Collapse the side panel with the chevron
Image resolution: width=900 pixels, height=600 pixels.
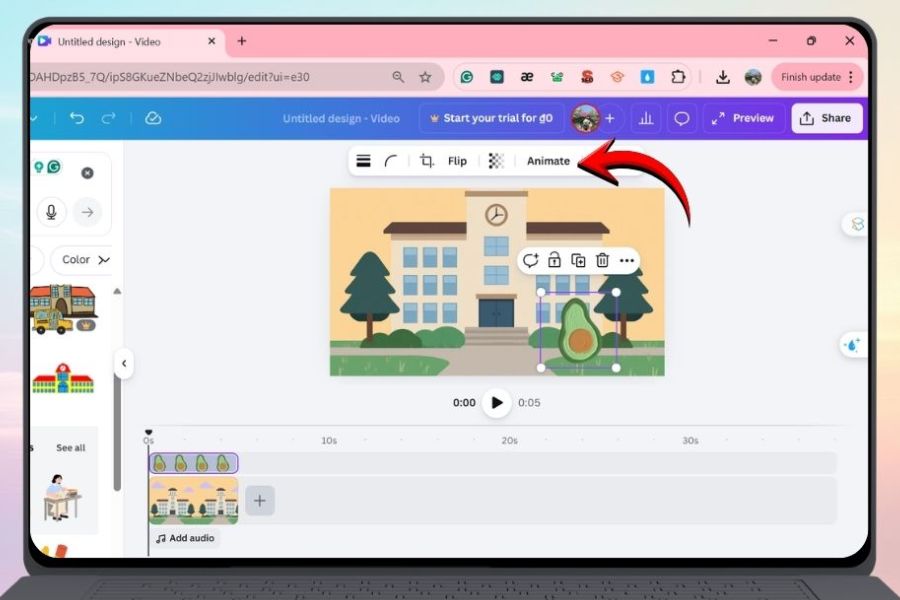pyautogui.click(x=123, y=363)
